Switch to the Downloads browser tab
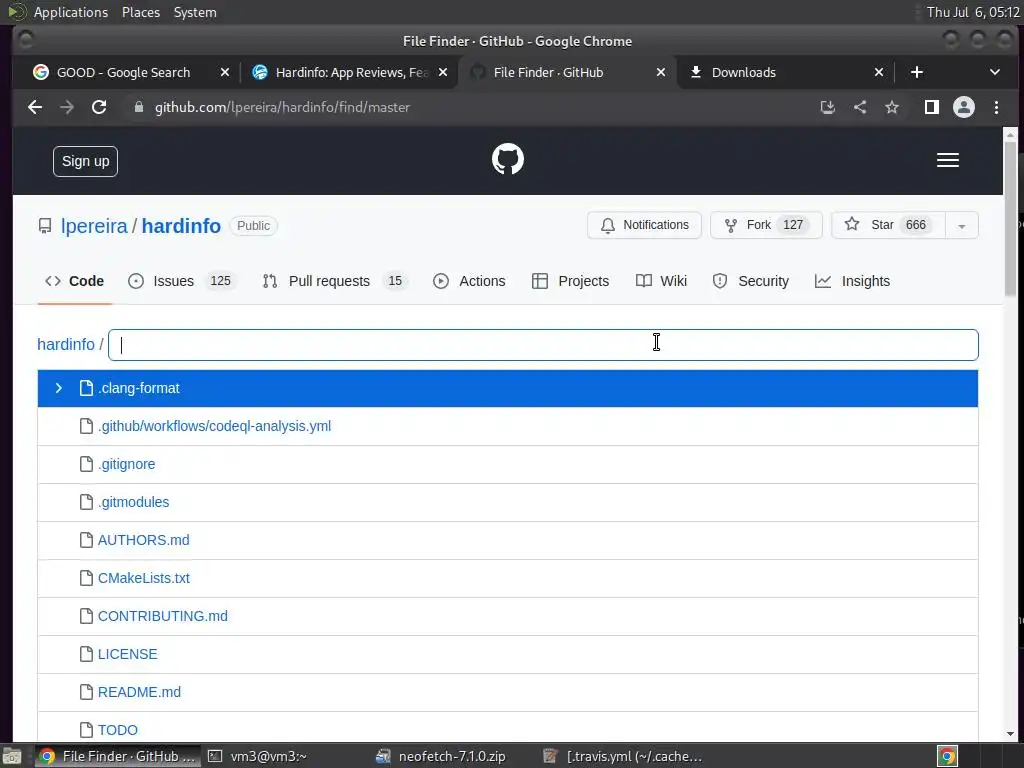This screenshot has width=1024, height=768. pos(744,72)
